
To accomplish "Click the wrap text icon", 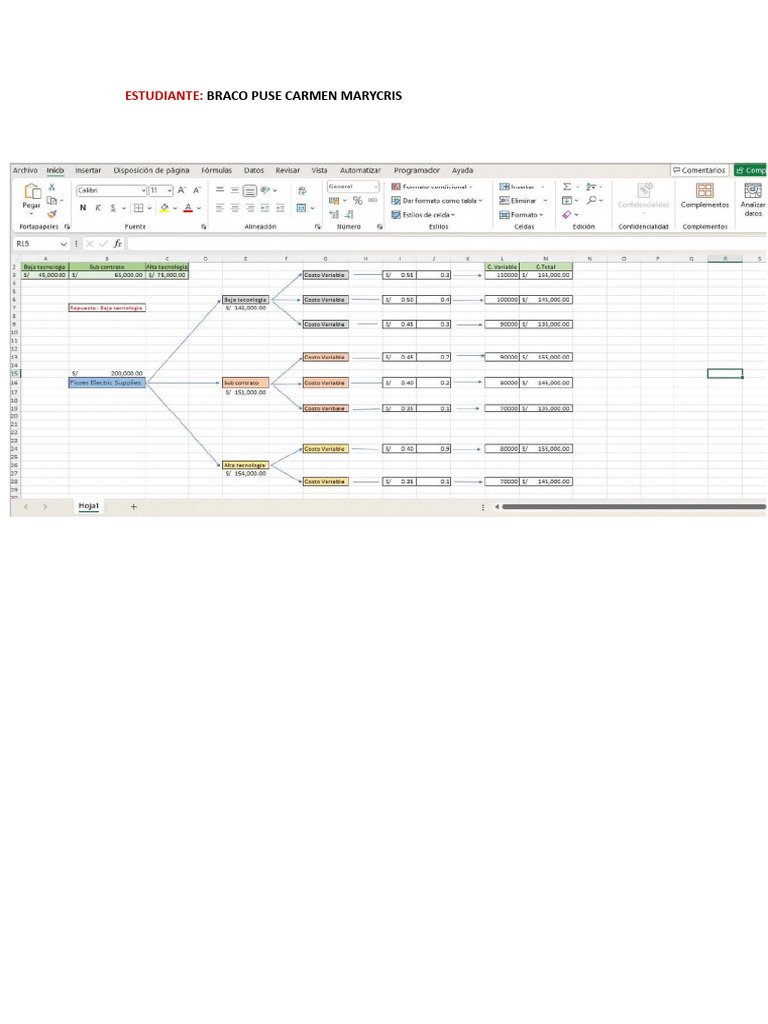I will [x=302, y=191].
